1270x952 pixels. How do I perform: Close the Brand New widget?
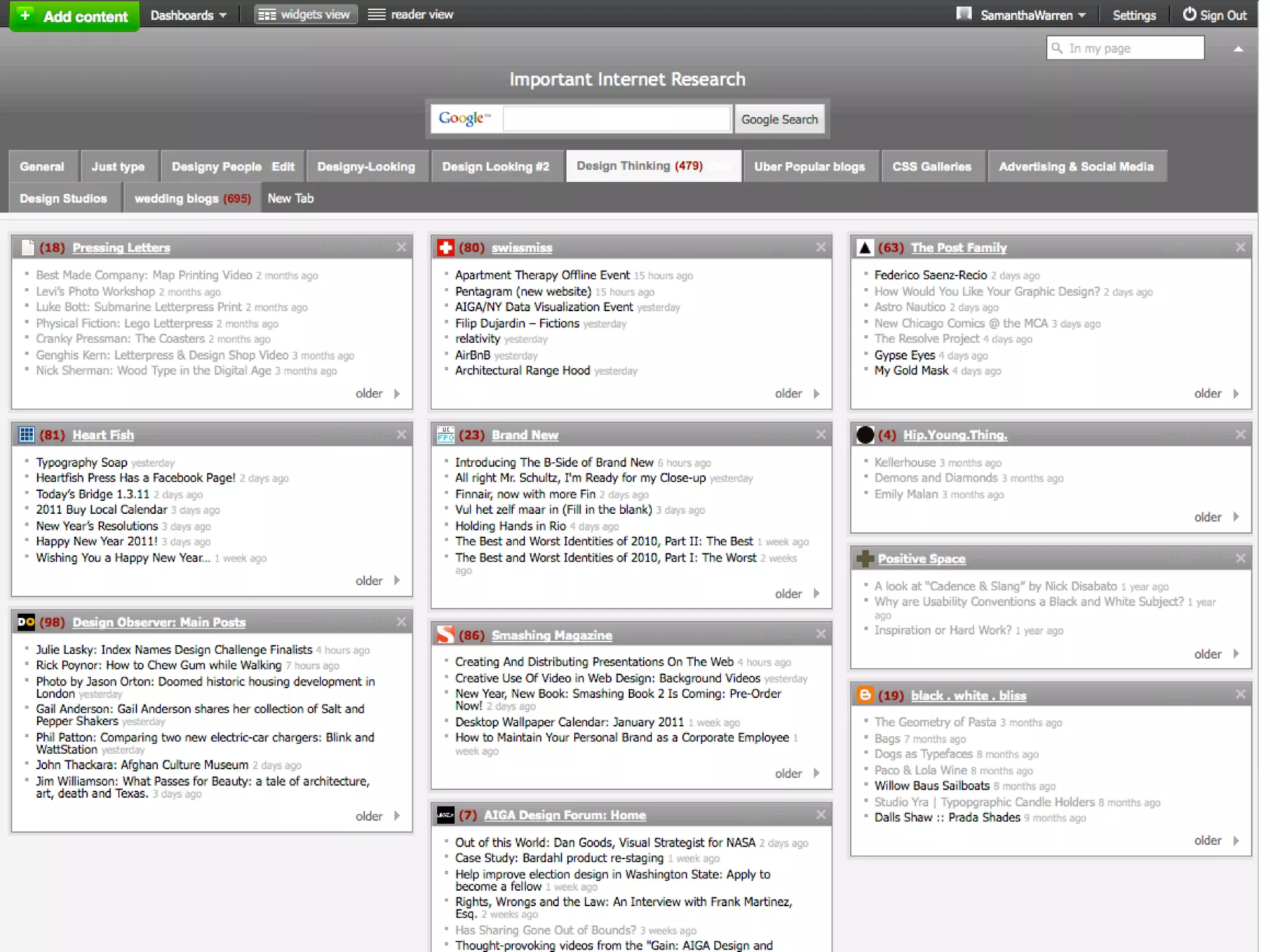[x=820, y=434]
